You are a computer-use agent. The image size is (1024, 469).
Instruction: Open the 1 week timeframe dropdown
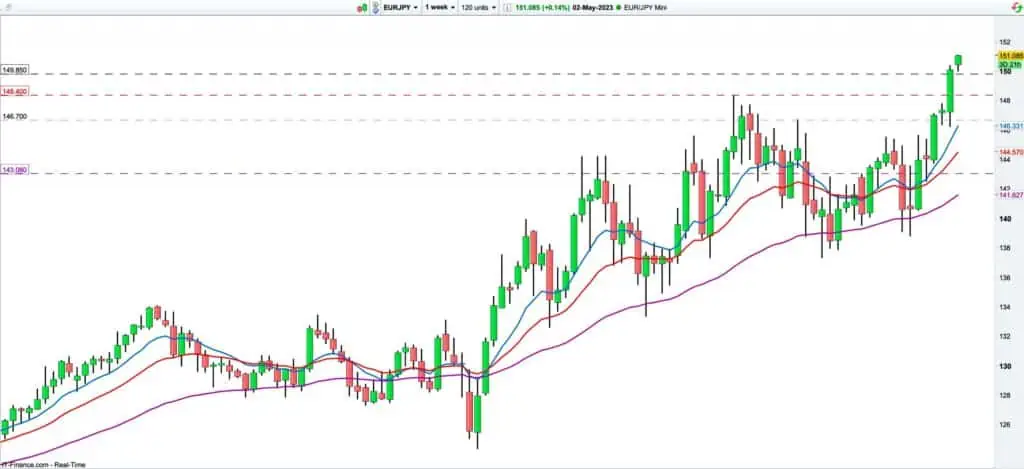(x=439, y=8)
